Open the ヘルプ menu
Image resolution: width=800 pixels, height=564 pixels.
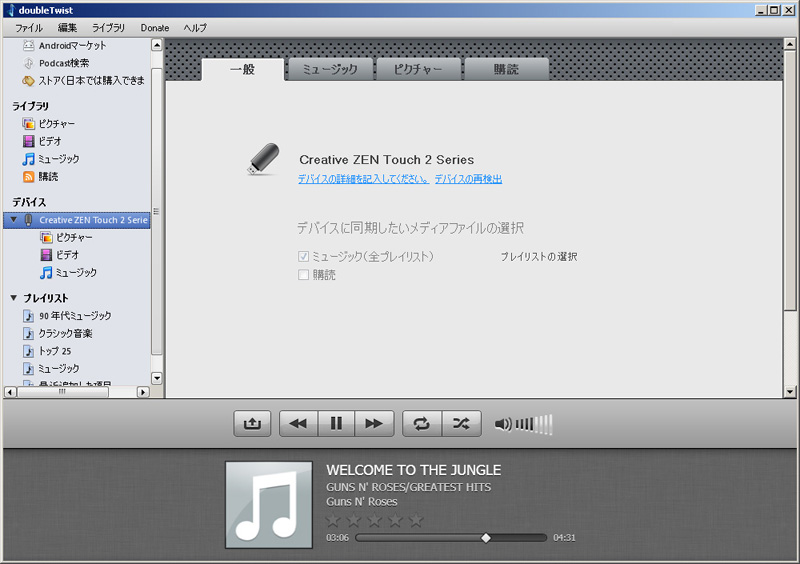point(195,28)
